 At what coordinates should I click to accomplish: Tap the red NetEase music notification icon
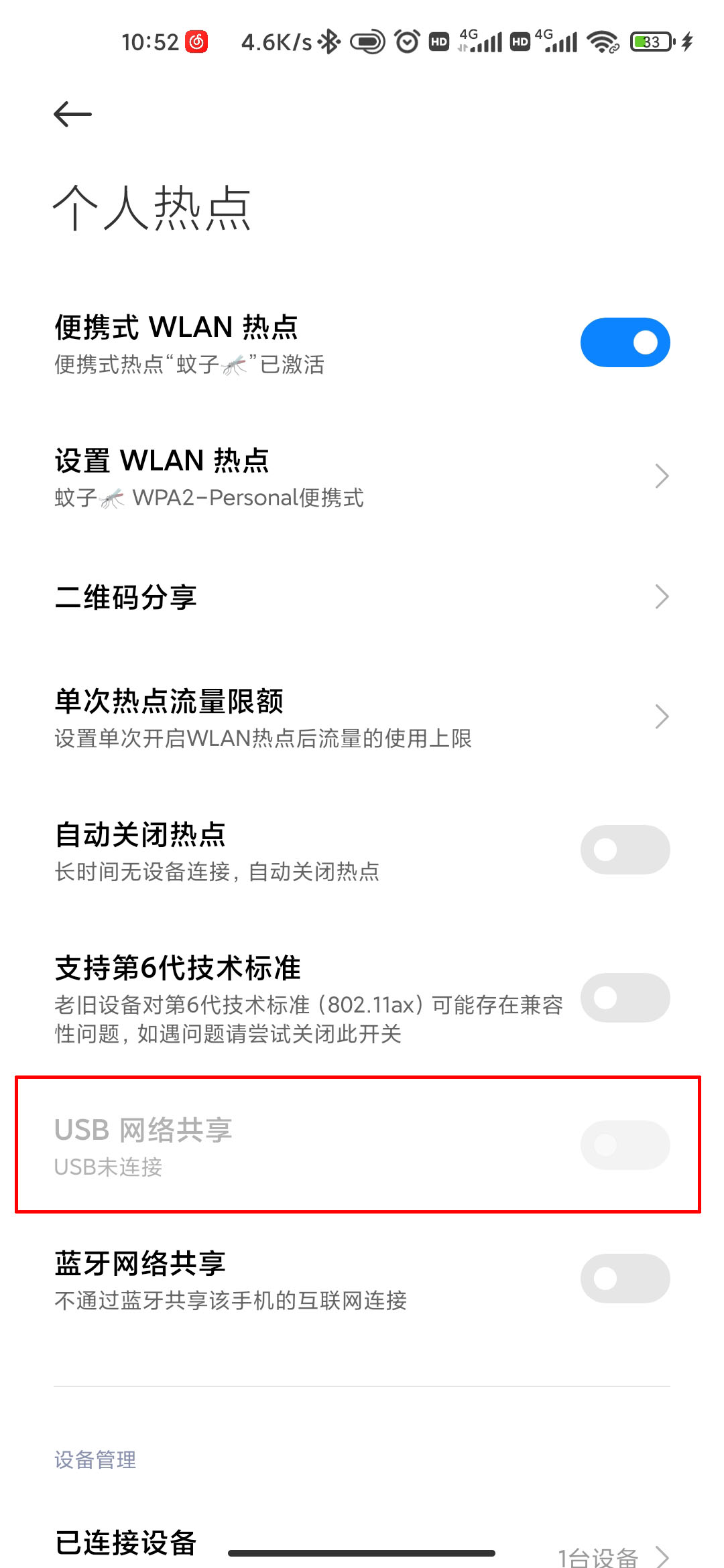point(197,42)
